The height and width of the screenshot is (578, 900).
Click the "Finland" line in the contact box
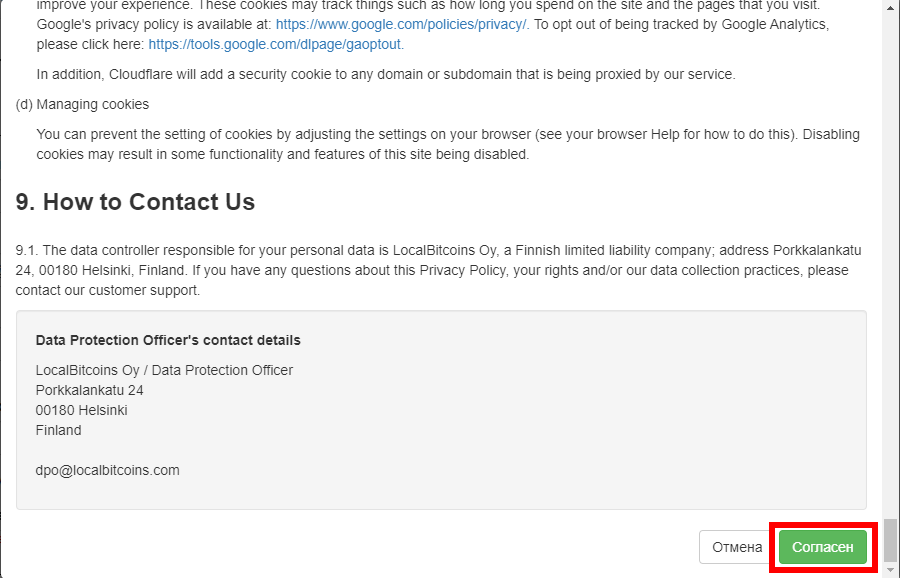click(59, 430)
